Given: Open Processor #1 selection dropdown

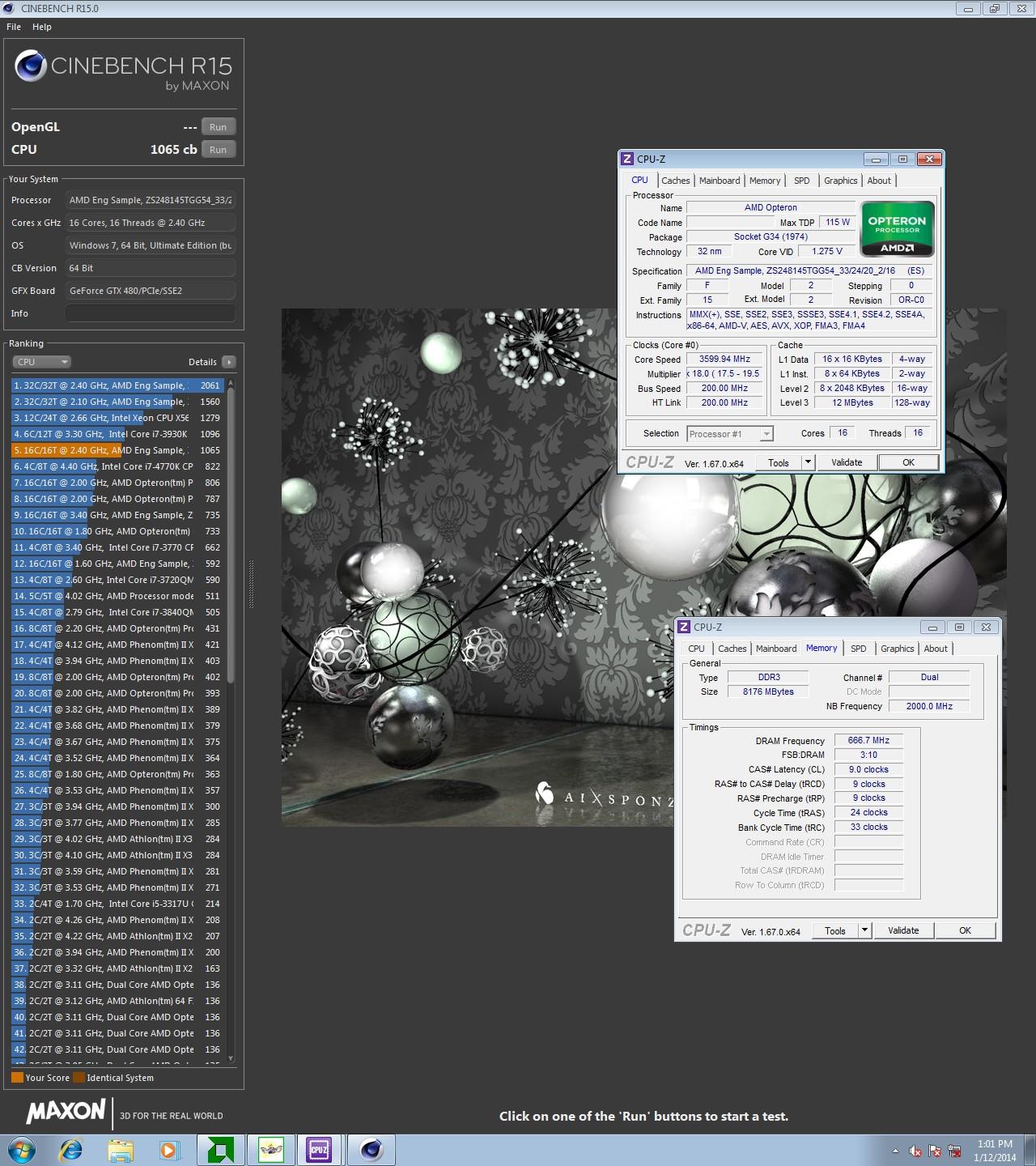Looking at the screenshot, I should (x=730, y=434).
